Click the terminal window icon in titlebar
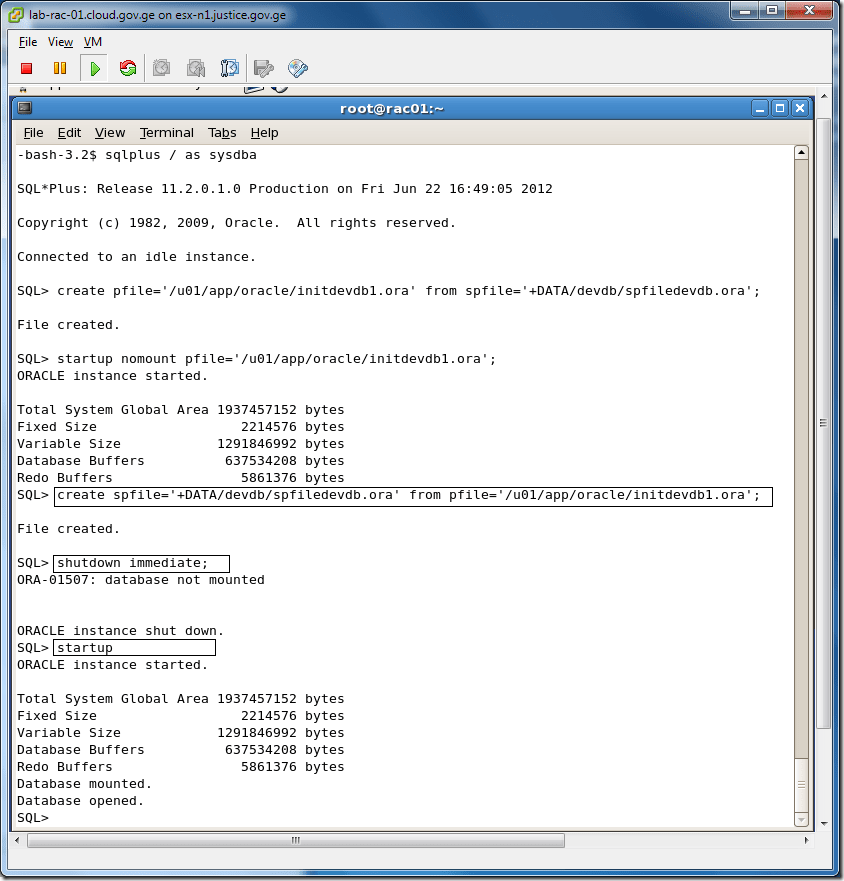The image size is (844, 881). [x=25, y=108]
